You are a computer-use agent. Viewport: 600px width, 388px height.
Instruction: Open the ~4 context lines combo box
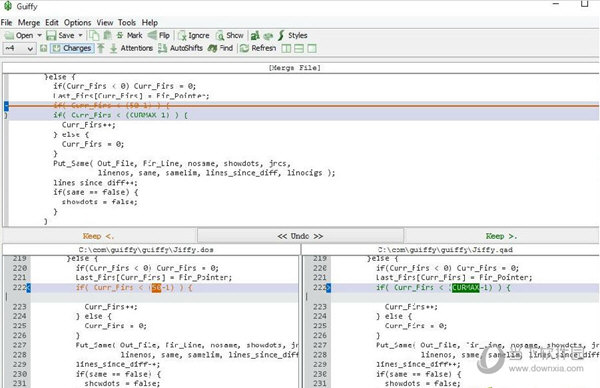click(x=19, y=48)
